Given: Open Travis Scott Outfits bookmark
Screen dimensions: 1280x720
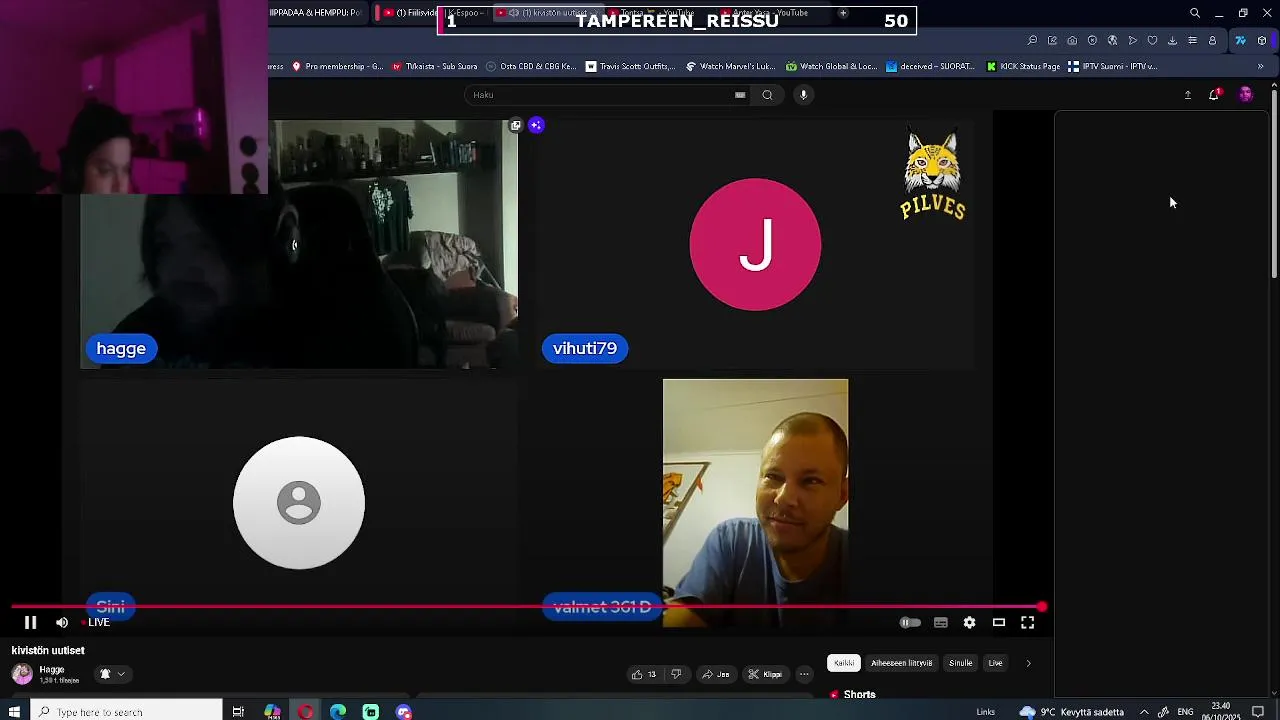Looking at the screenshot, I should pyautogui.click(x=631, y=67).
